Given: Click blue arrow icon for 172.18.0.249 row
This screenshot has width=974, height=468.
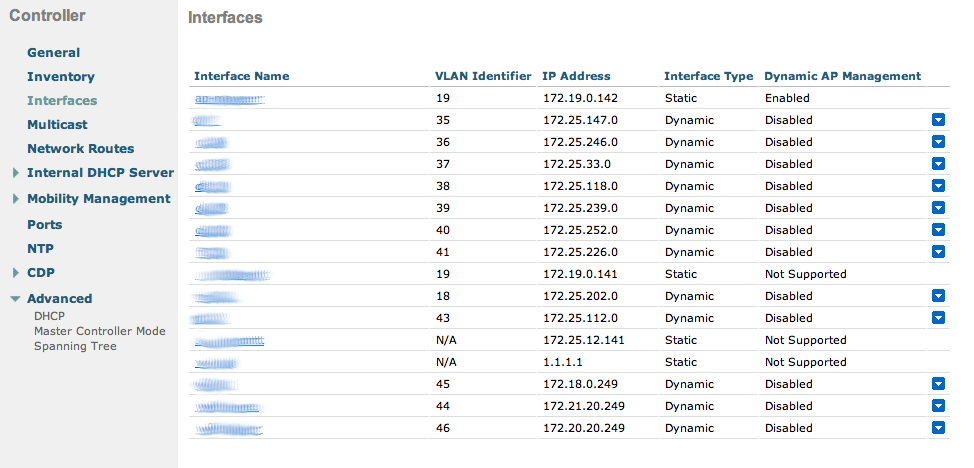Looking at the screenshot, I should pos(938,384).
